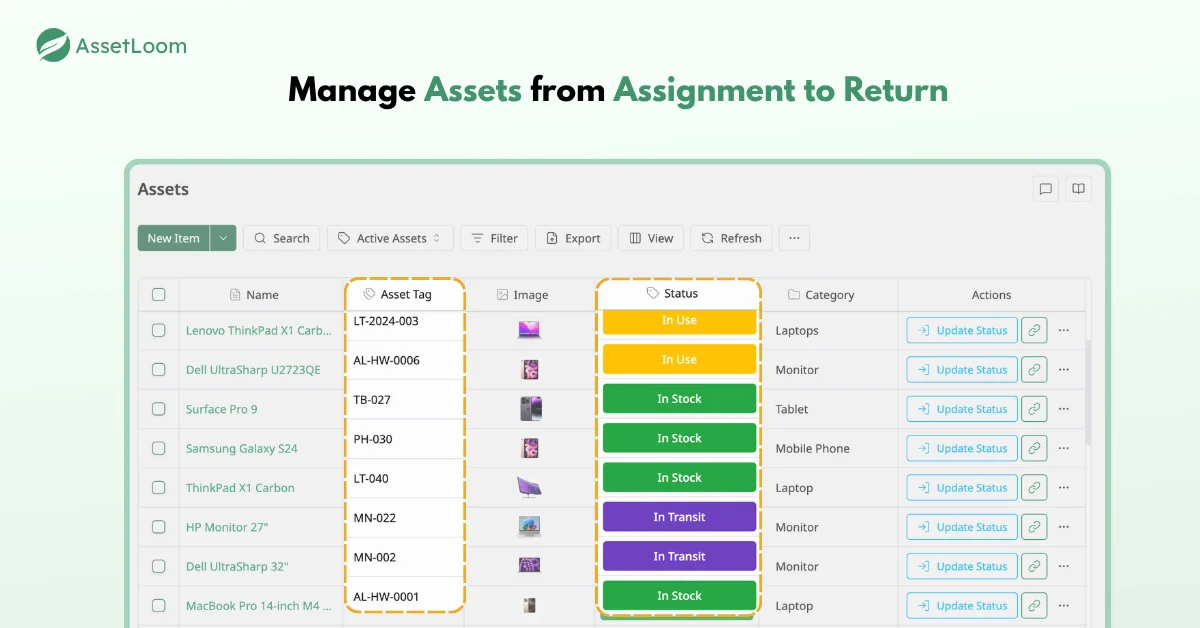Open the comment icon in Assets header
The image size is (1200, 628).
coord(1046,189)
